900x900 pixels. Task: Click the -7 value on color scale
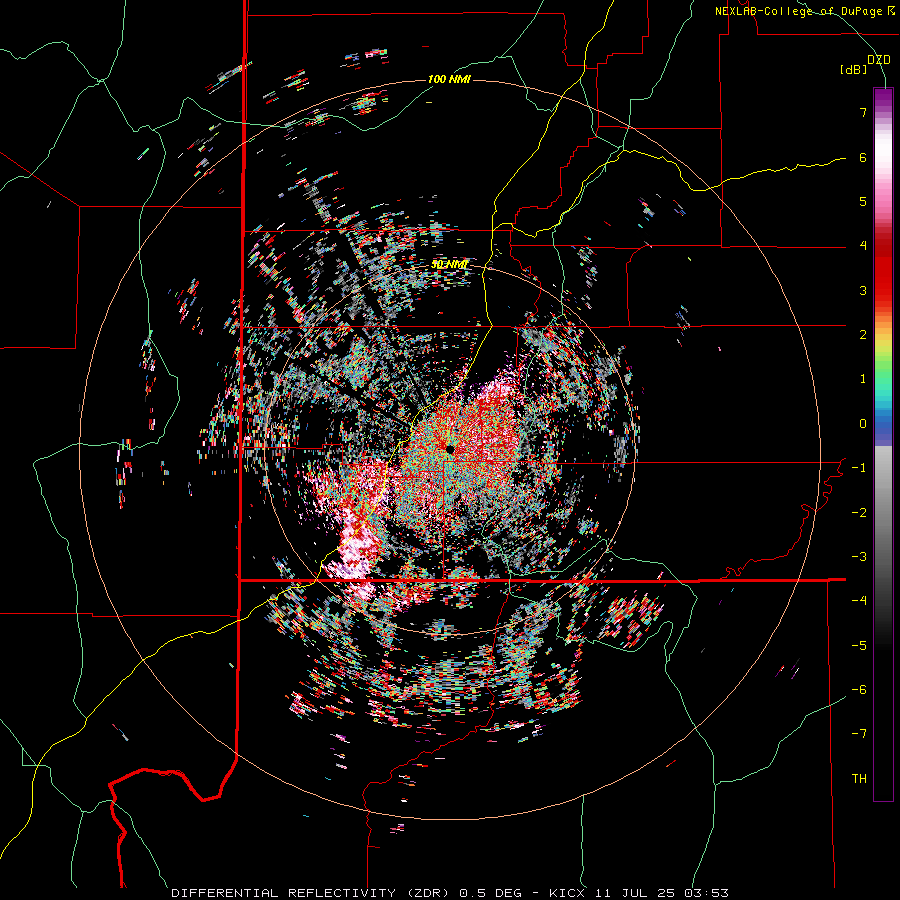point(859,734)
